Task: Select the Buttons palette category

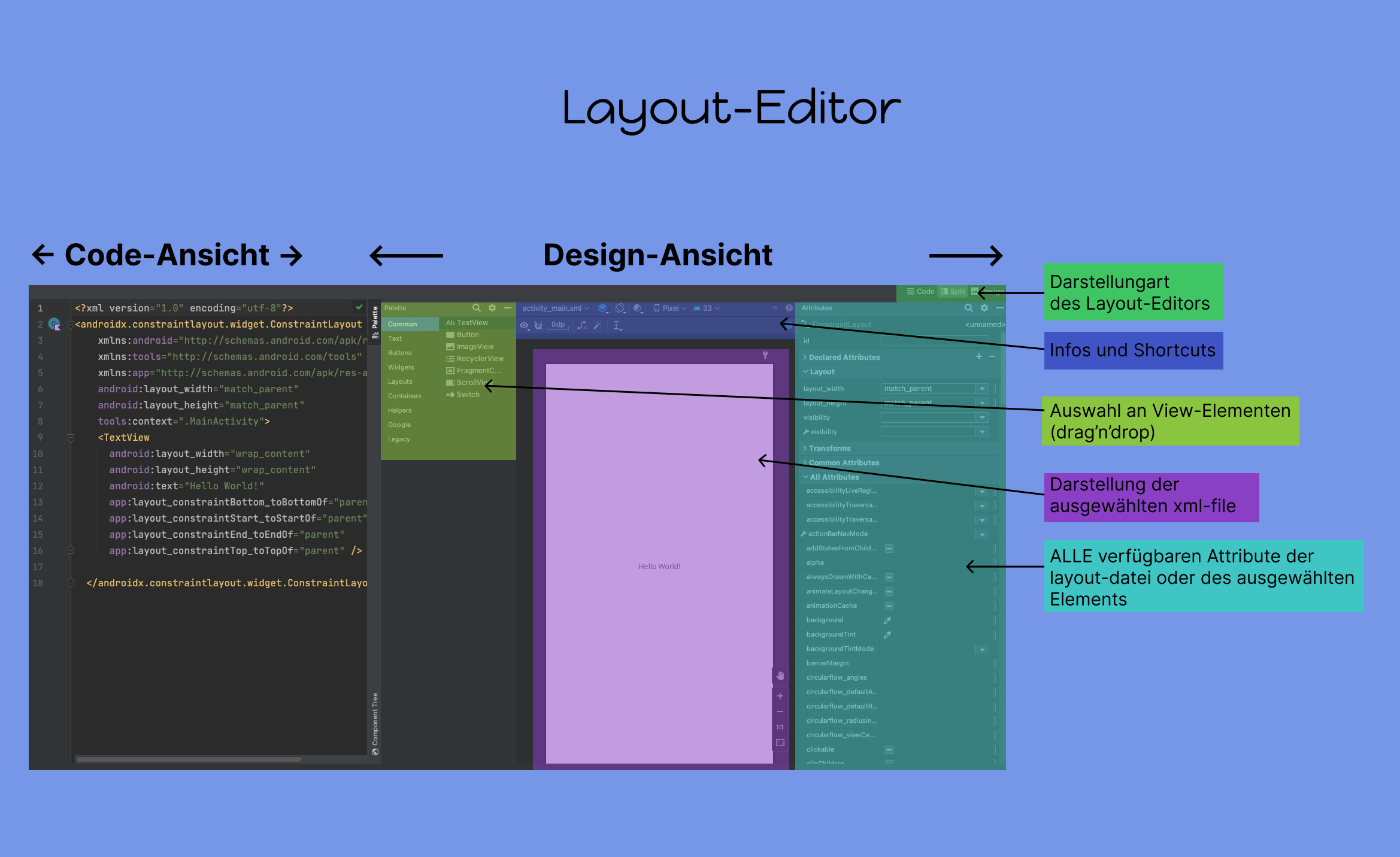Action: pos(400,353)
